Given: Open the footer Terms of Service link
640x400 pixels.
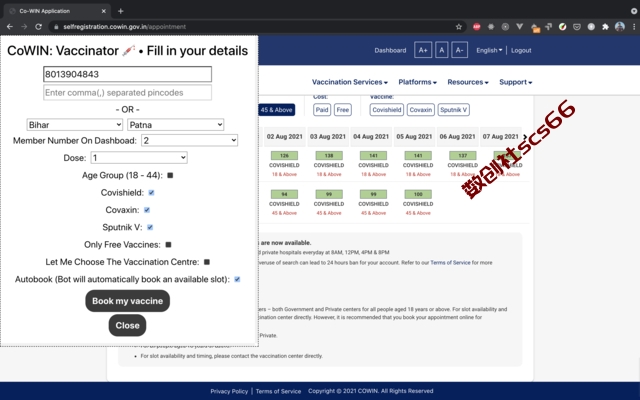Looking at the screenshot, I should 278,391.
